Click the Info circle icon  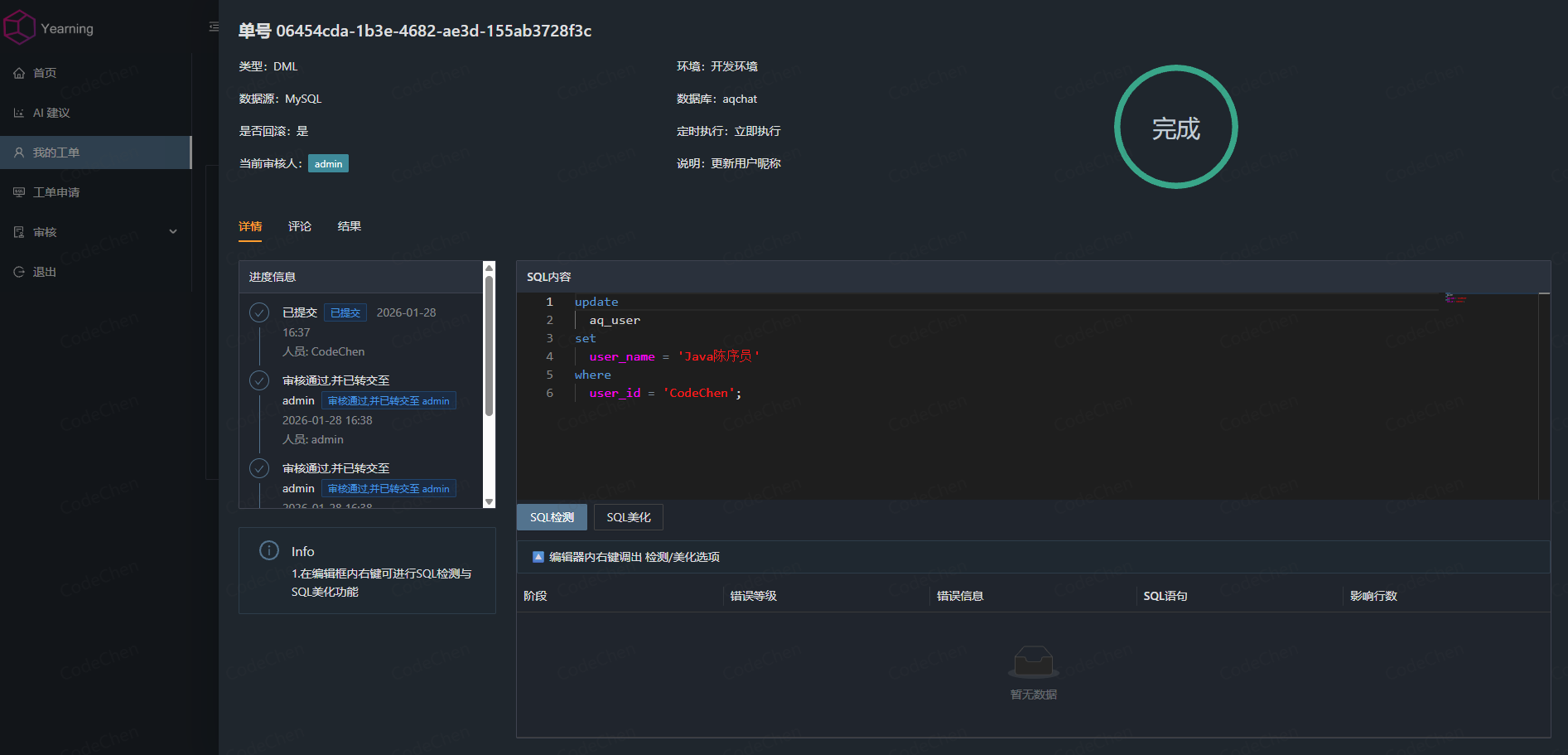[269, 550]
